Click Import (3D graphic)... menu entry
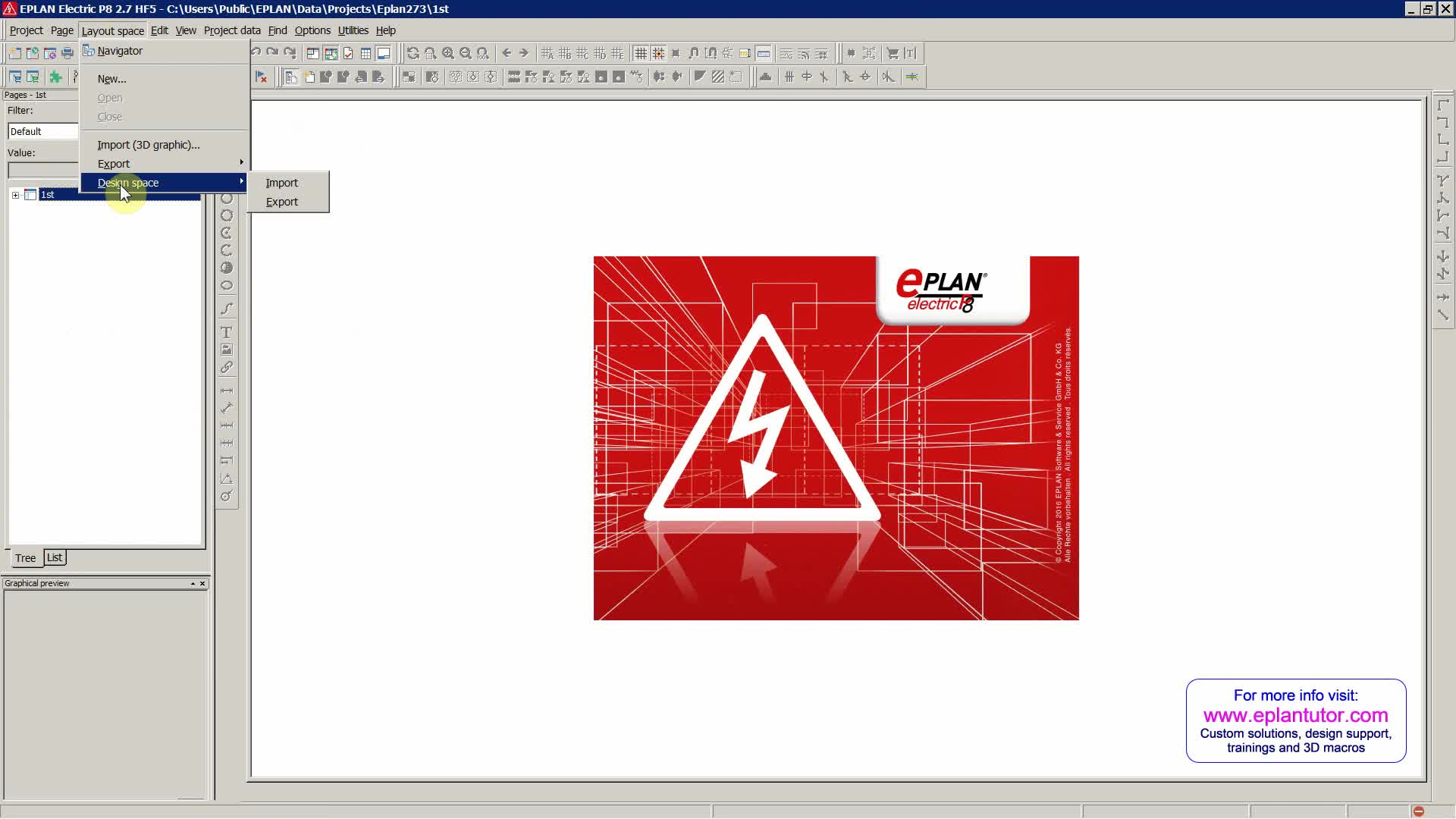This screenshot has height=819, width=1456. (x=148, y=145)
